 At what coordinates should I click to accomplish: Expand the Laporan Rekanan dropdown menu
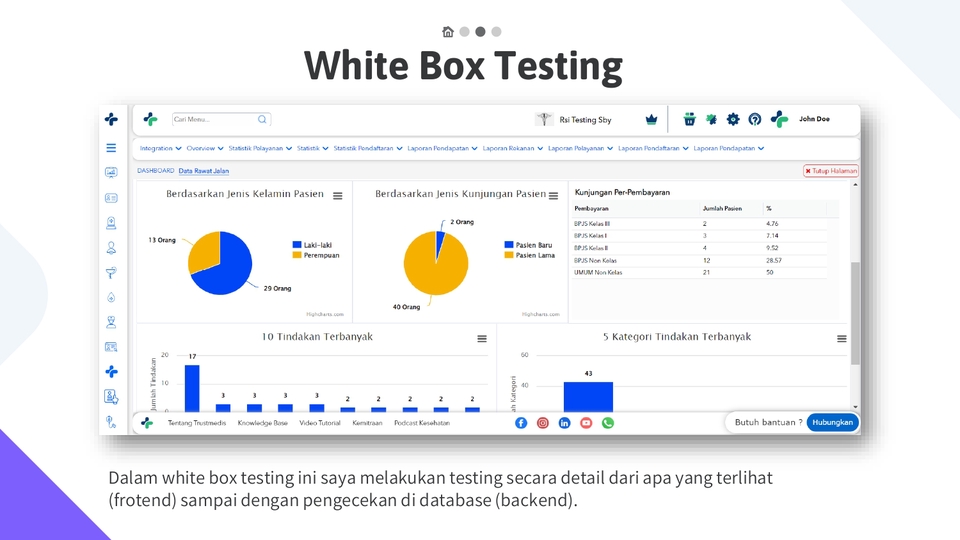(512, 148)
